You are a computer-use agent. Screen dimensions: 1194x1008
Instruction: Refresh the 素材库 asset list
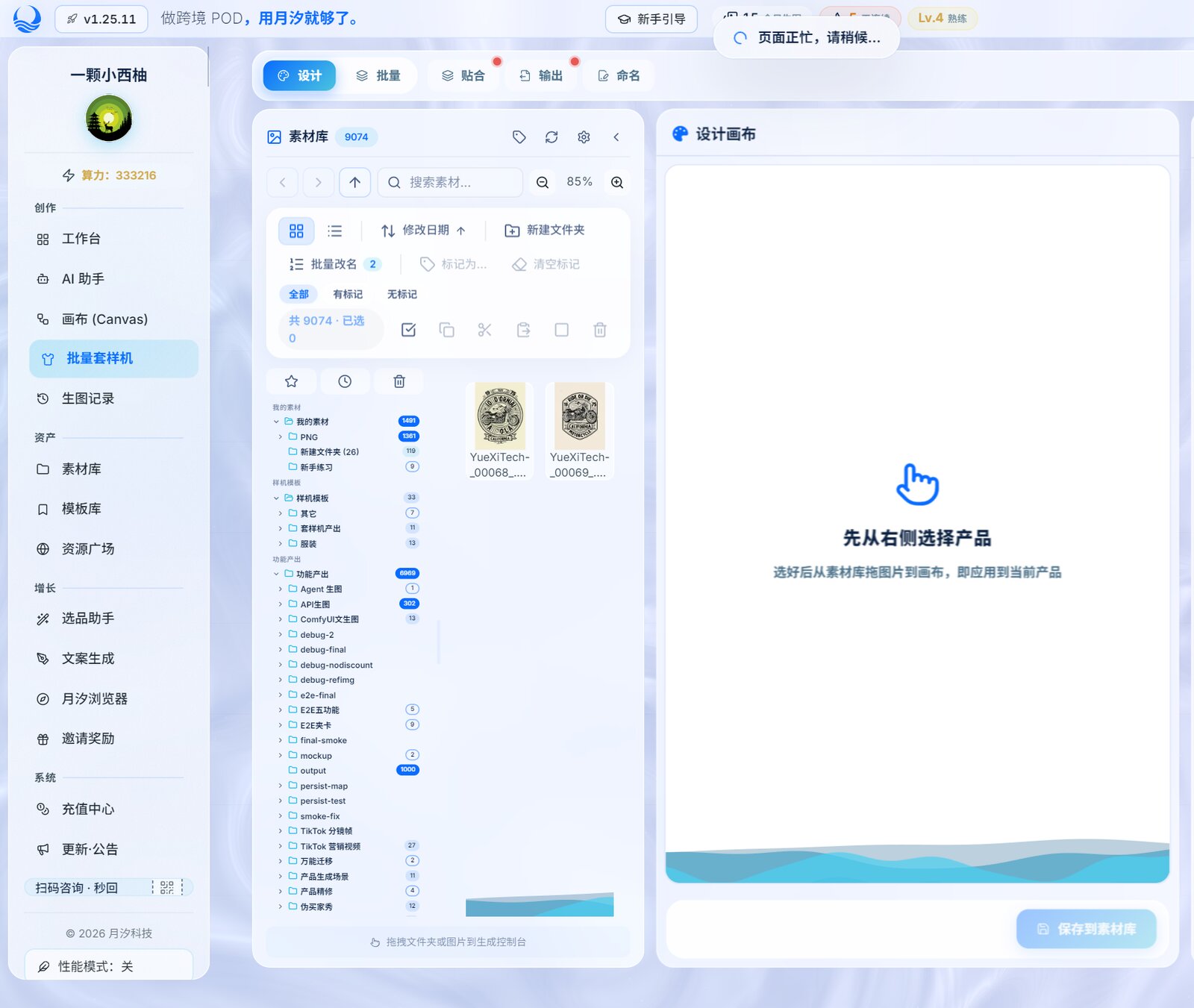tap(551, 137)
